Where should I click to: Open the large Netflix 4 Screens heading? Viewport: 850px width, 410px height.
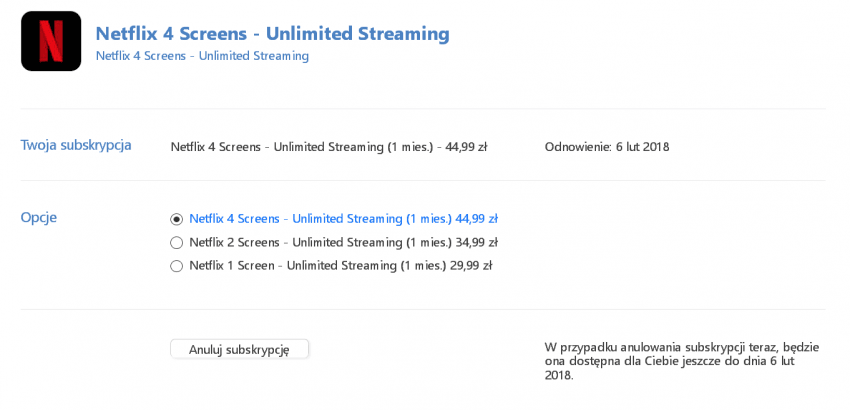tap(273, 34)
